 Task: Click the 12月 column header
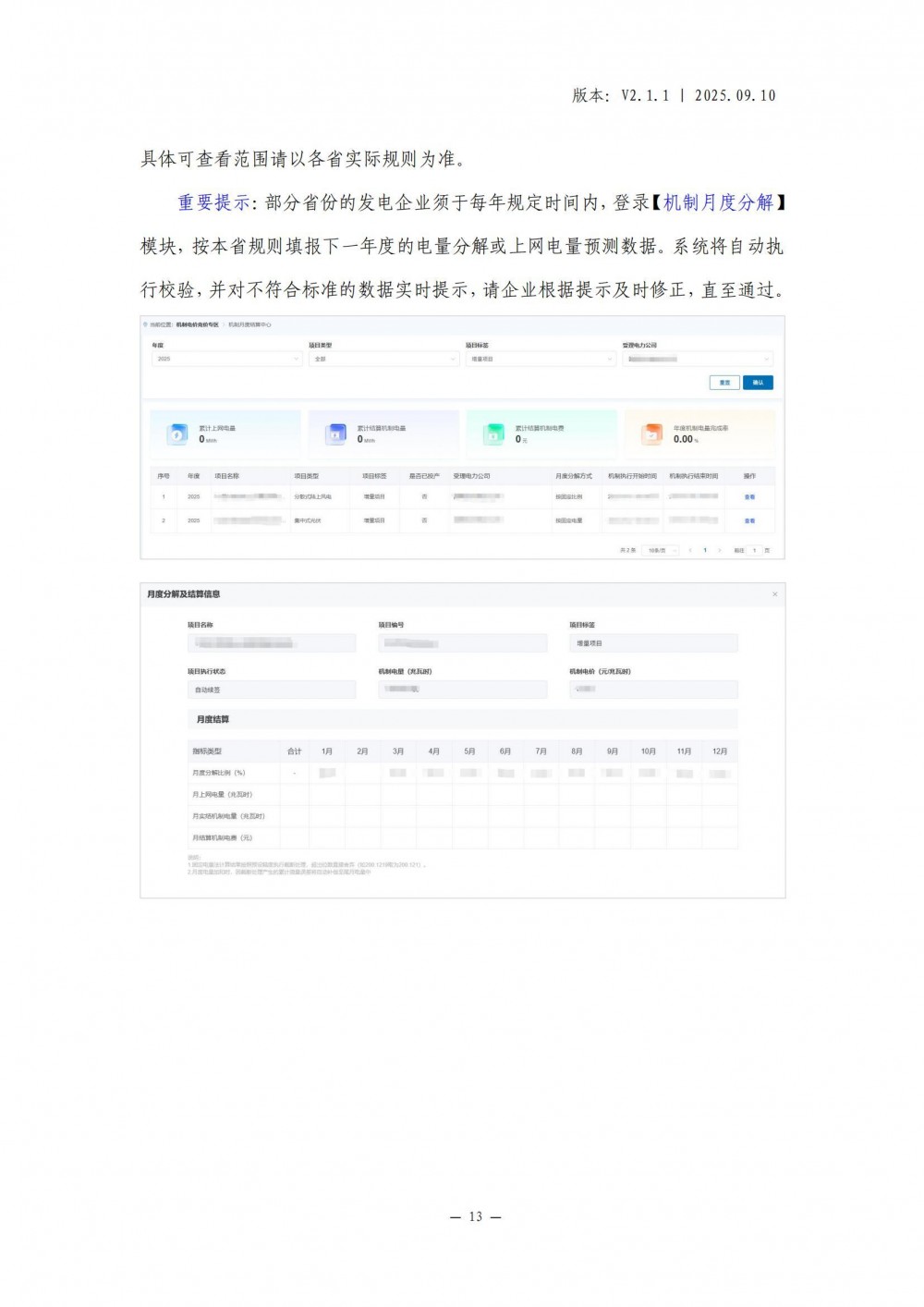[720, 751]
